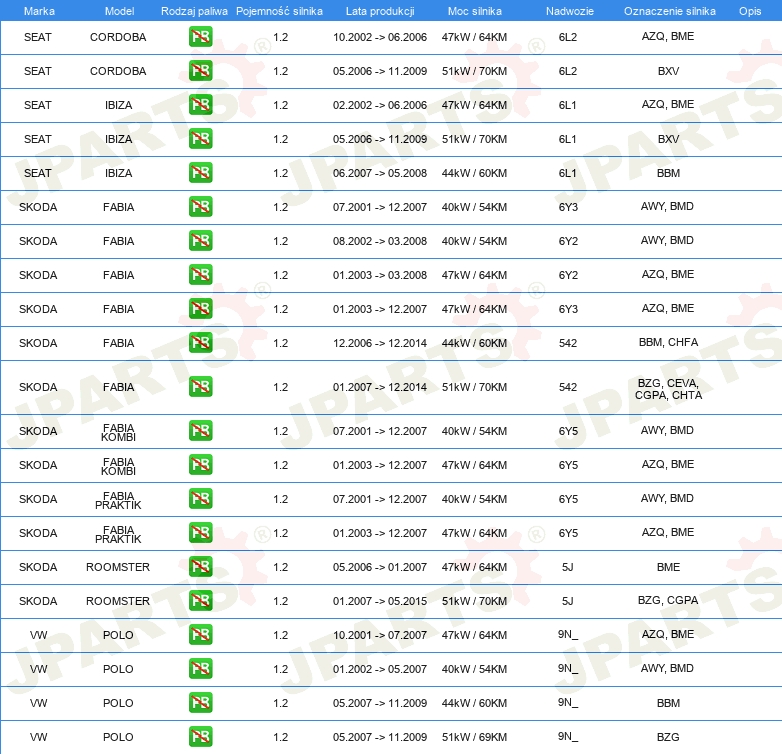Click engine code 'BZG' in last Polo row
The image size is (782, 754).
coord(668,737)
